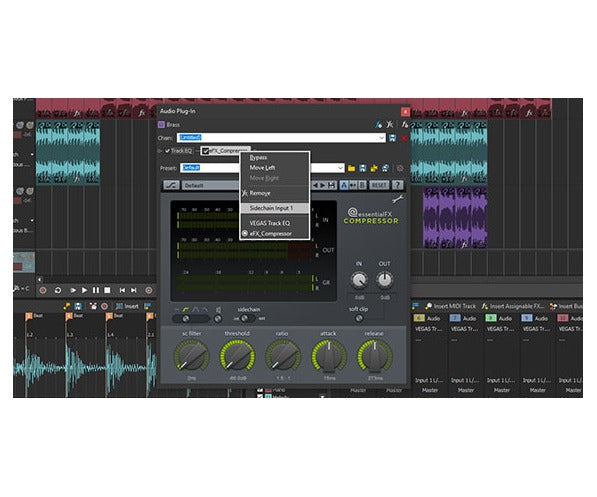This screenshot has height=497, width=597.
Task: Pause playback in transport bar
Action: coord(96,290)
